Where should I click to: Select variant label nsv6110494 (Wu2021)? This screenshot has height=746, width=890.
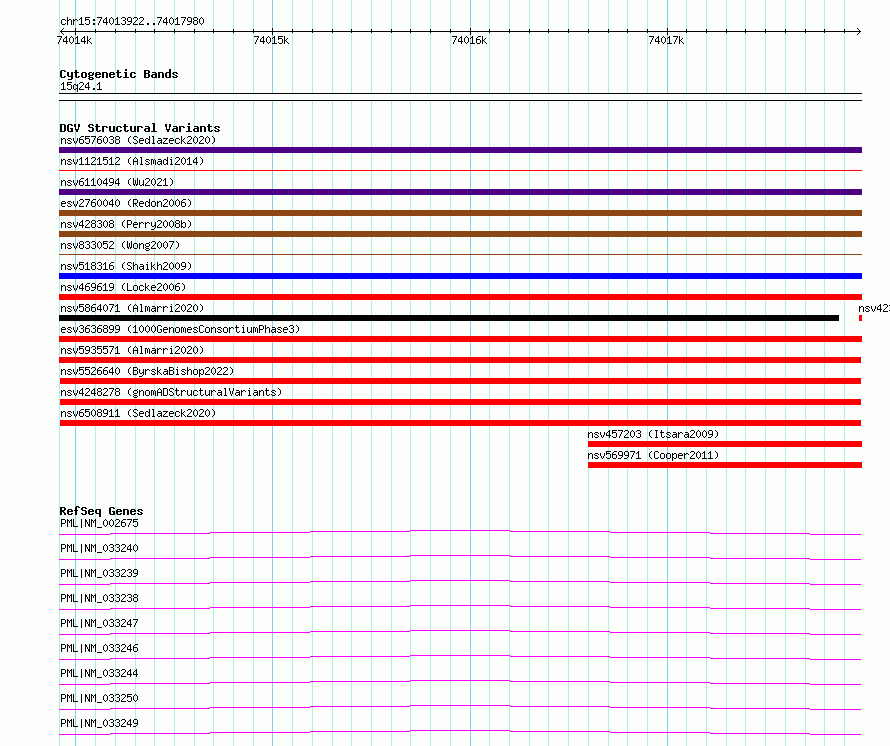pos(117,182)
